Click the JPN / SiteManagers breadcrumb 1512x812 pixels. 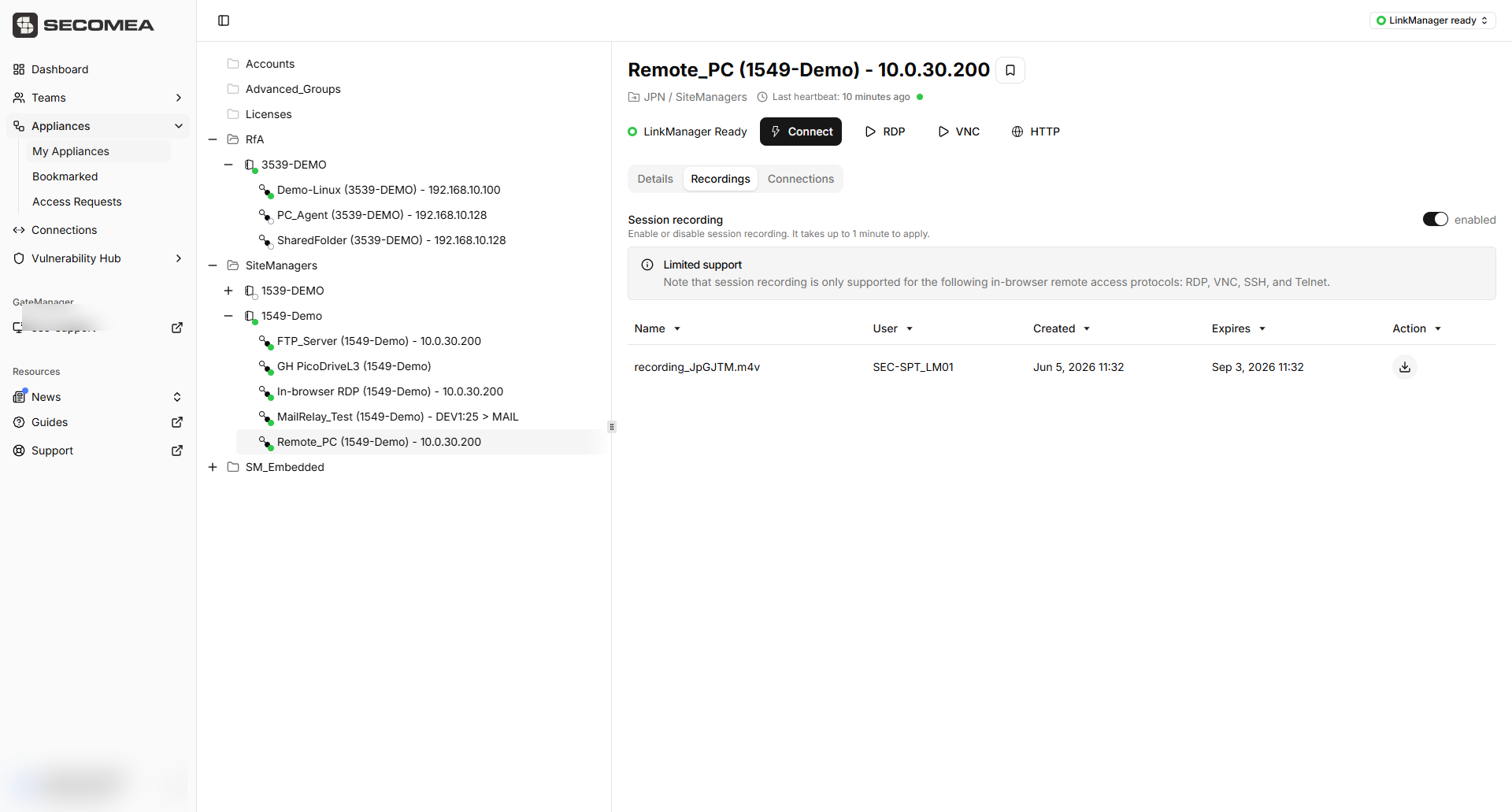coord(695,97)
